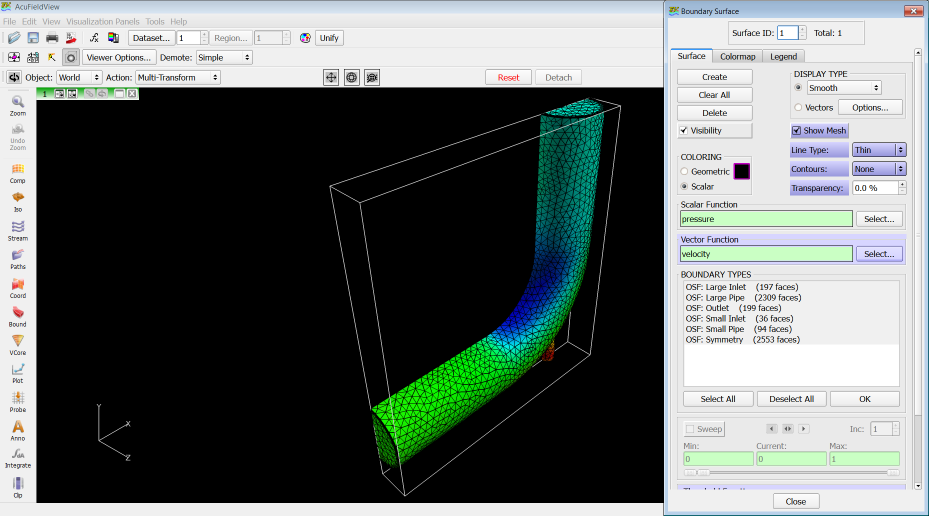Select the Zoom tool in sidebar
The width and height of the screenshot is (929, 516).
click(x=17, y=104)
